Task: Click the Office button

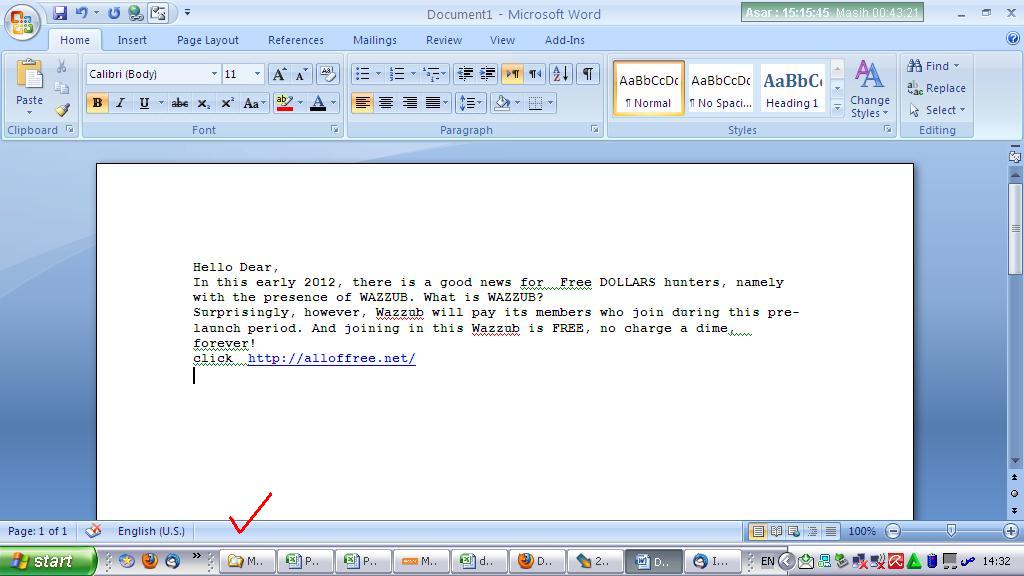Action: tap(22, 22)
